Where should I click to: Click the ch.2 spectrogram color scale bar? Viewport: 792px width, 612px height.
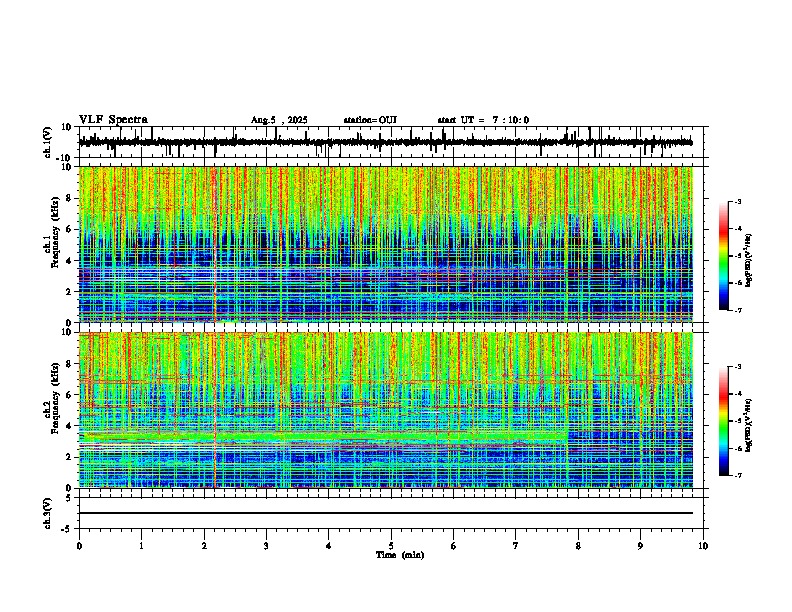723,421
